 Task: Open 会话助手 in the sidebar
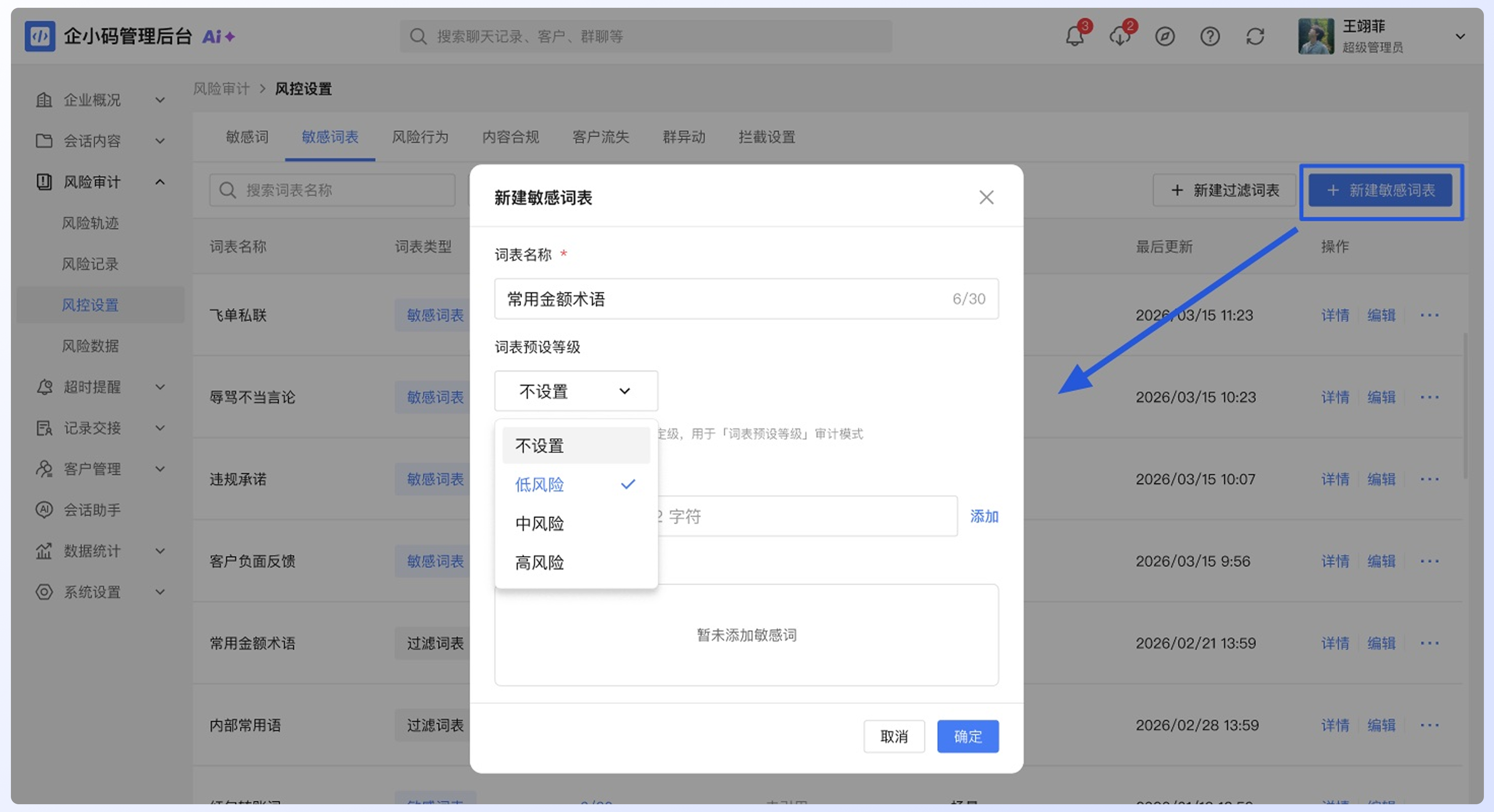click(92, 510)
